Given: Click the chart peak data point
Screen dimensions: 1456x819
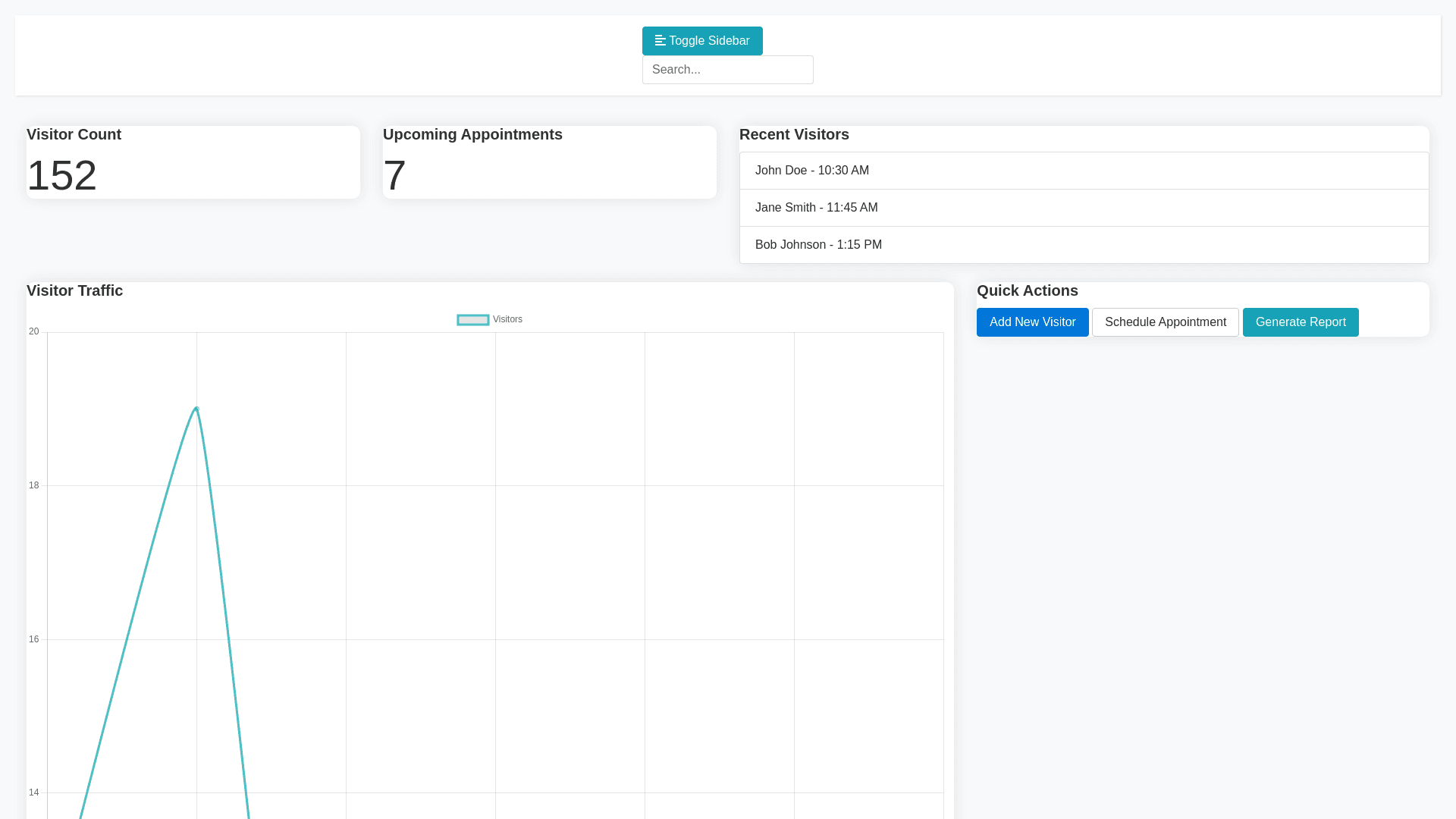Looking at the screenshot, I should (x=196, y=409).
